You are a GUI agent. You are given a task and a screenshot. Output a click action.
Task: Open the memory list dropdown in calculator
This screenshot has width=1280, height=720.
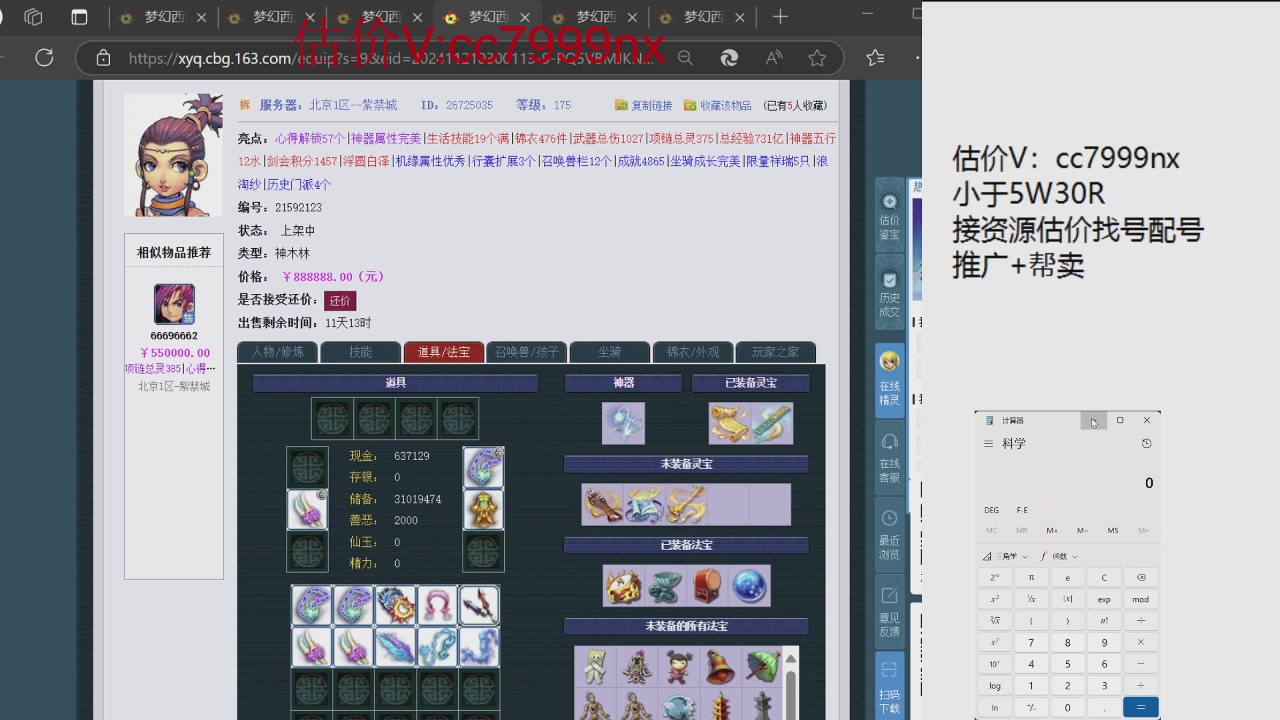[1143, 530]
